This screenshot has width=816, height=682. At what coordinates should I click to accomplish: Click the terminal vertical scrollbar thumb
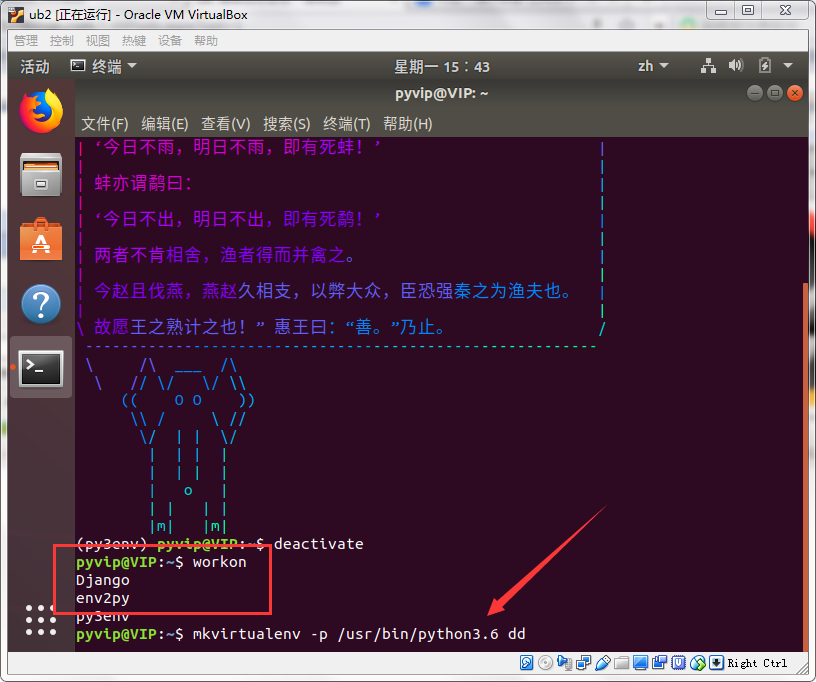[805, 467]
